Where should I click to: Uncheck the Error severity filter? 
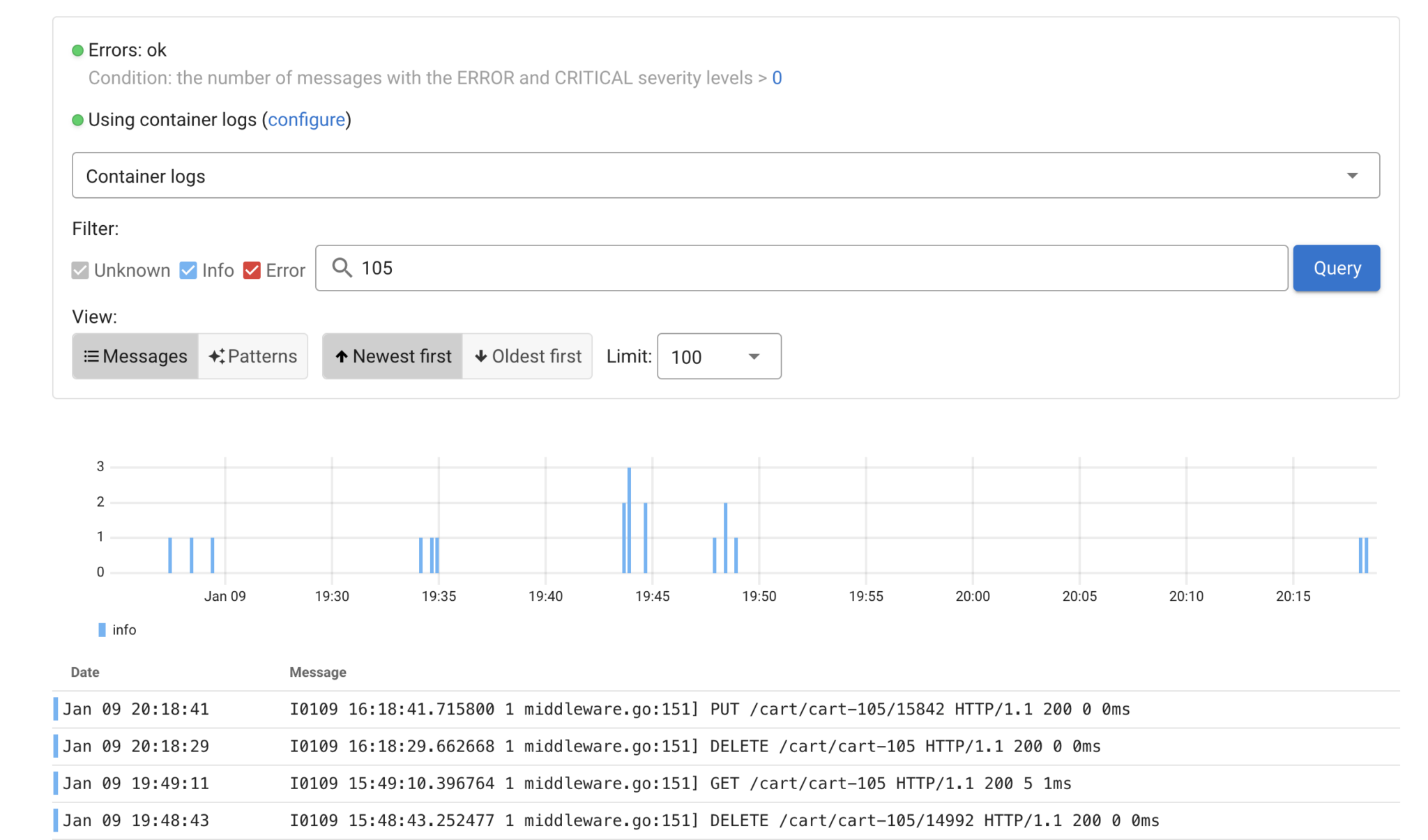252,270
